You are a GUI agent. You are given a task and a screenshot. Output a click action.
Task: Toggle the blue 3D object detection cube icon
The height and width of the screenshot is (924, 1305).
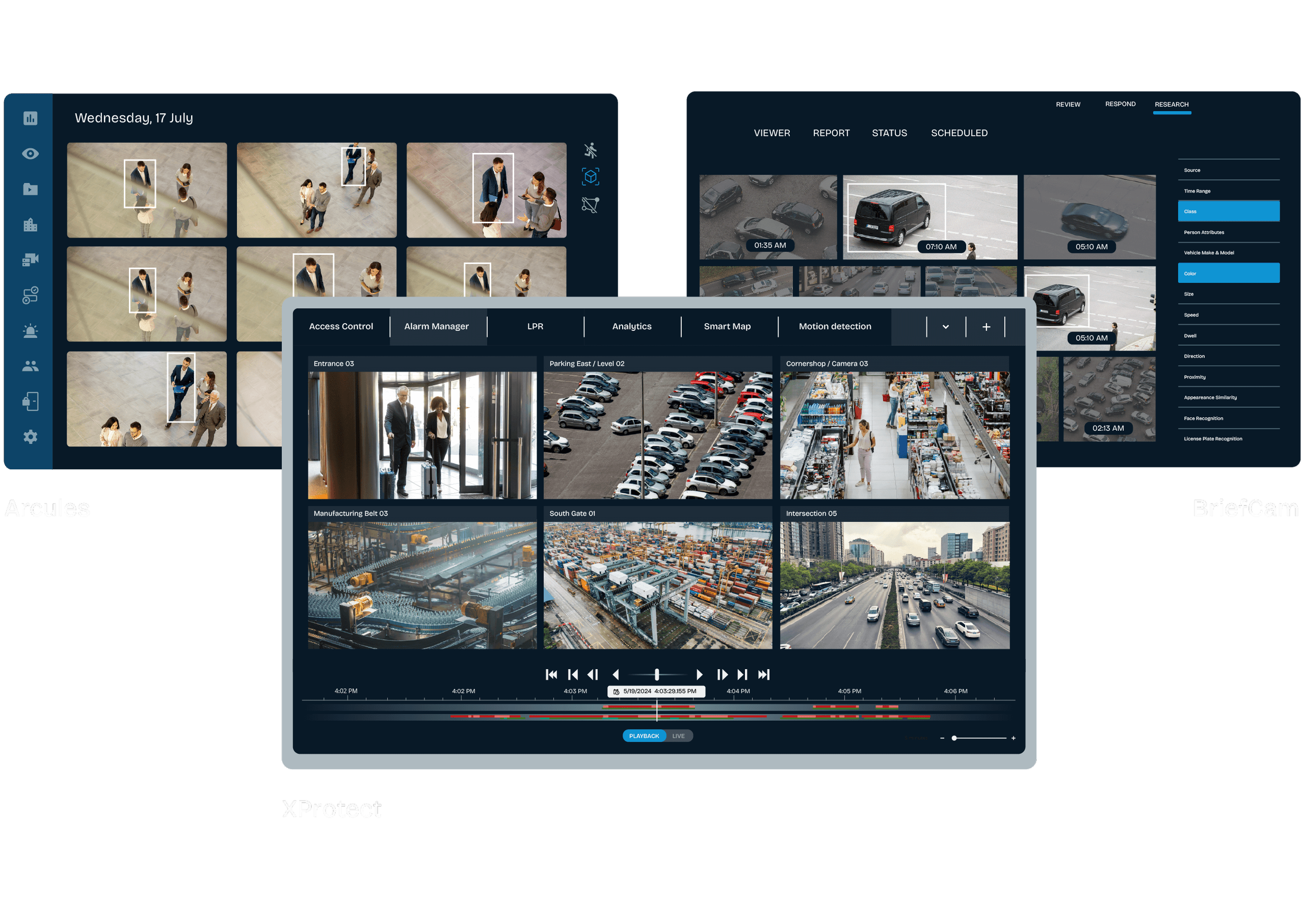[x=590, y=177]
